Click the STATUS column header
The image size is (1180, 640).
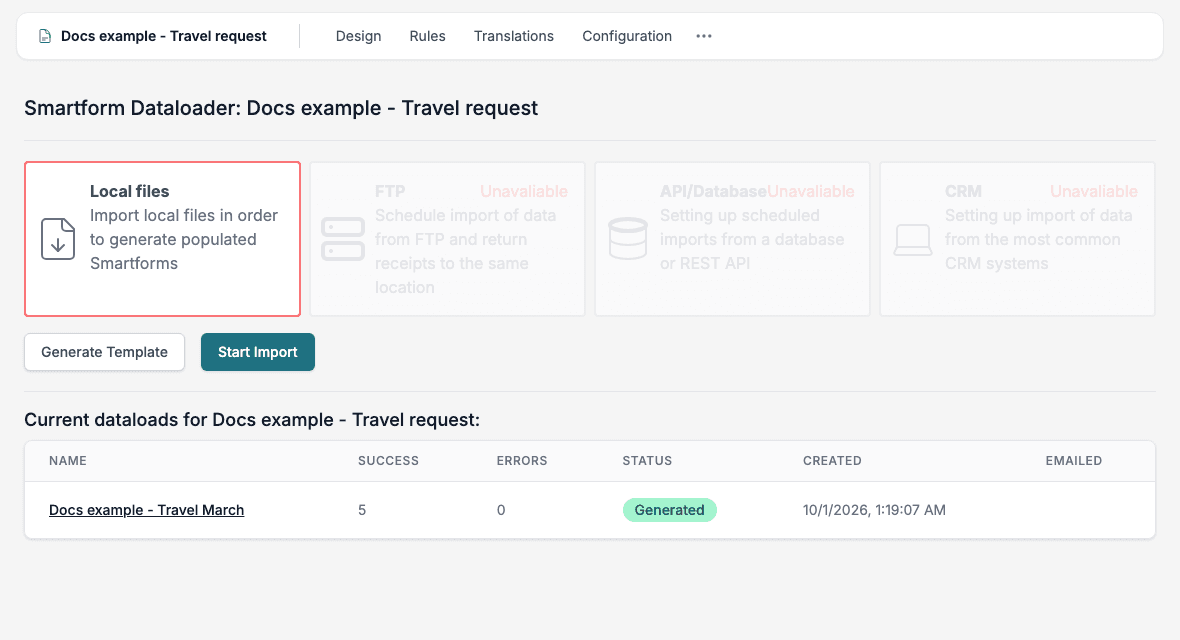coord(647,461)
